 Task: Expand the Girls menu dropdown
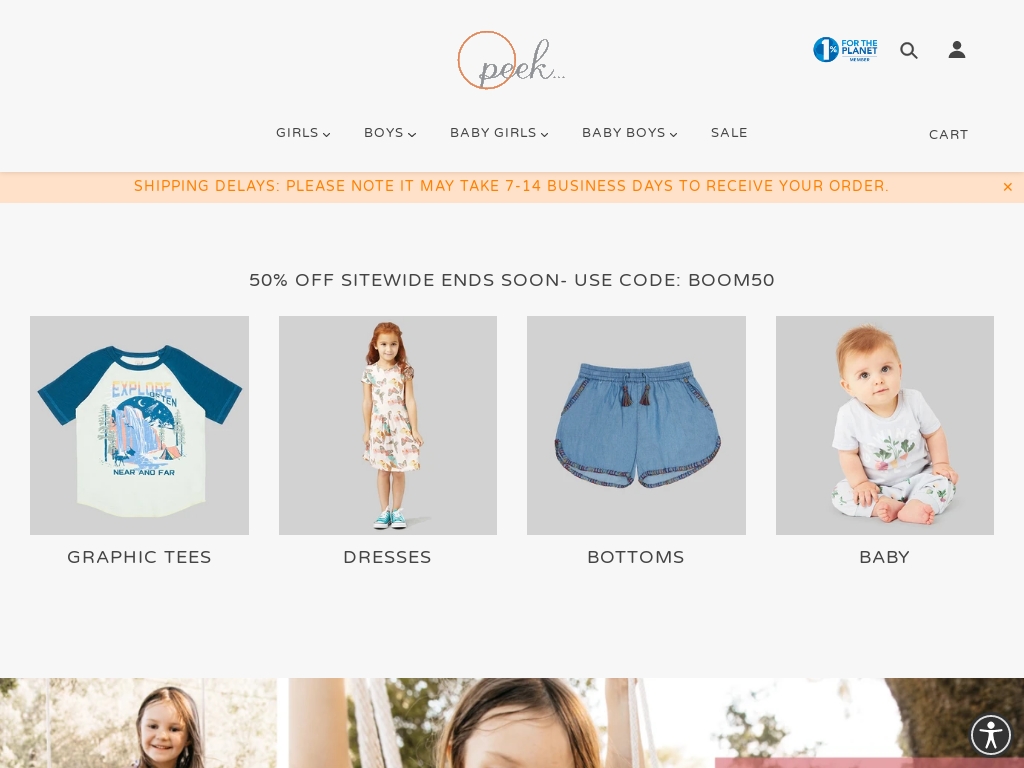pyautogui.click(x=303, y=133)
